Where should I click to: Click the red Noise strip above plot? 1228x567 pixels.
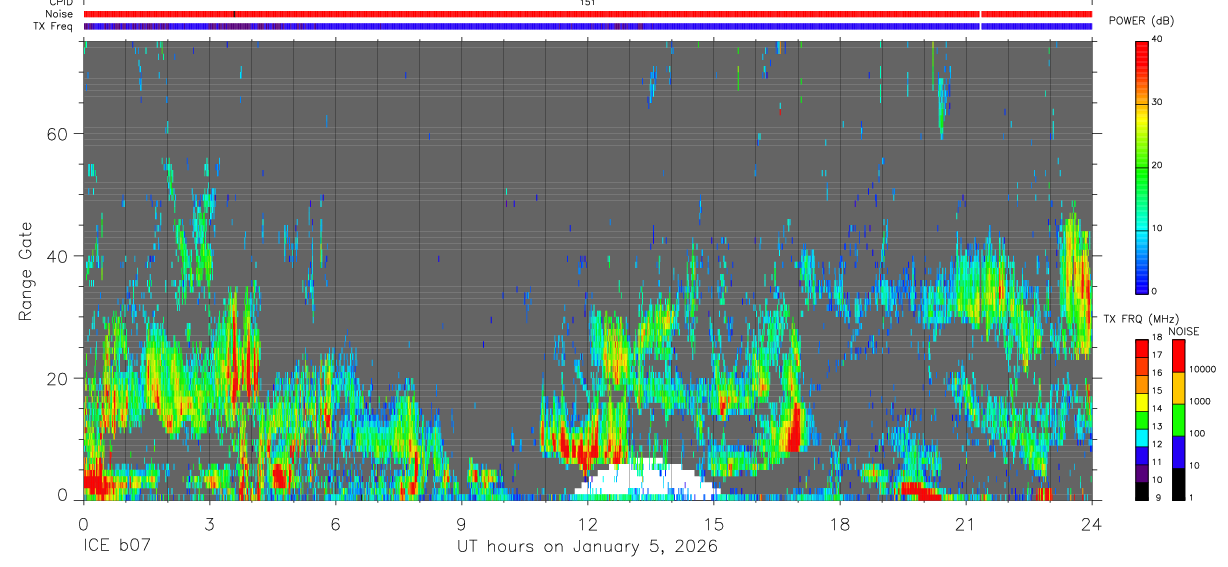click(587, 14)
